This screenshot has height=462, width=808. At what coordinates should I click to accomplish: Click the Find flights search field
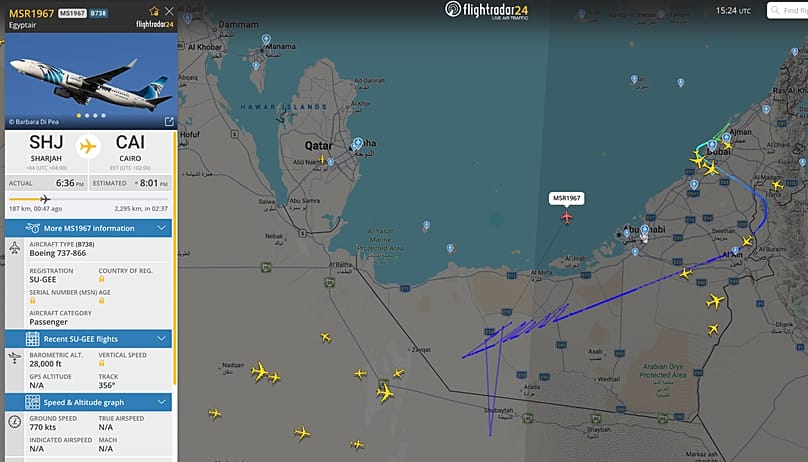787,10
